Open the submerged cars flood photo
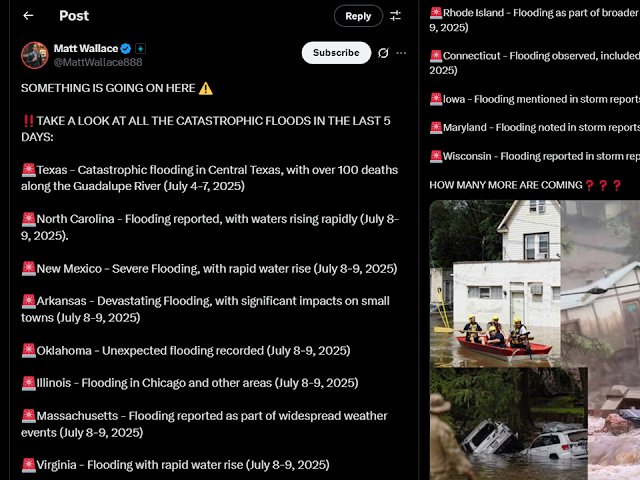 coord(509,424)
